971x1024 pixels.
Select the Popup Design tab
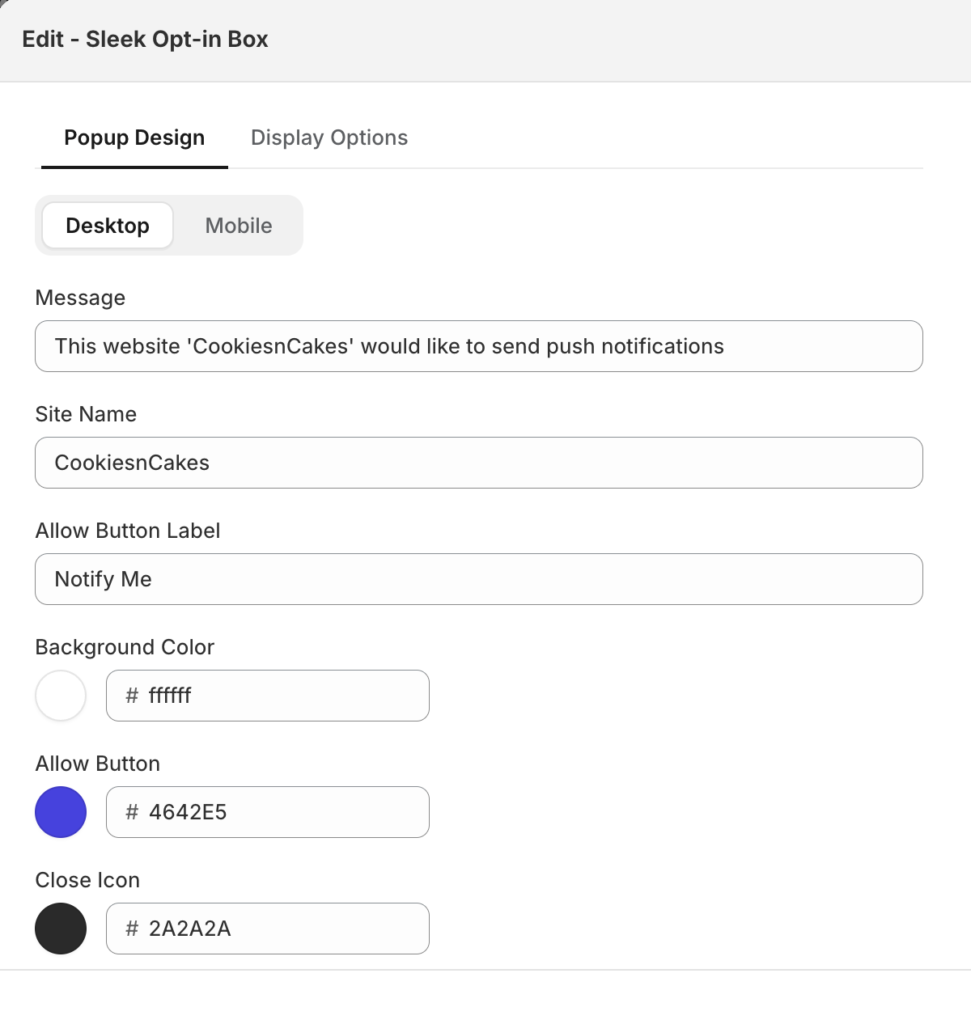click(x=135, y=138)
